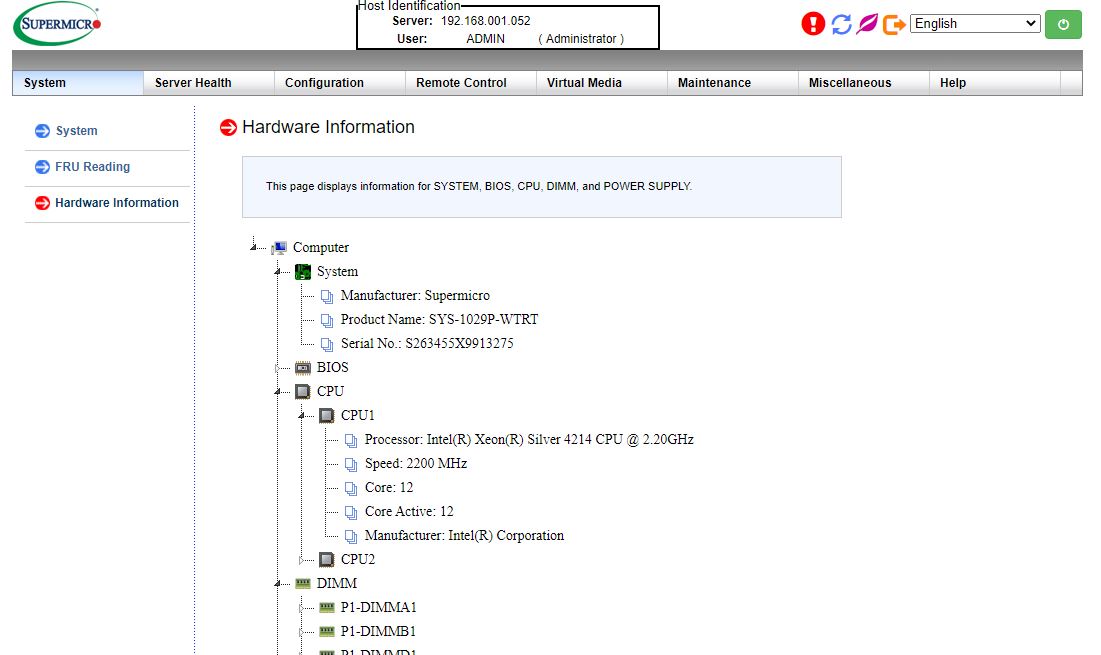Open the Maintenance menu
1101x655 pixels.
pyautogui.click(x=732, y=83)
